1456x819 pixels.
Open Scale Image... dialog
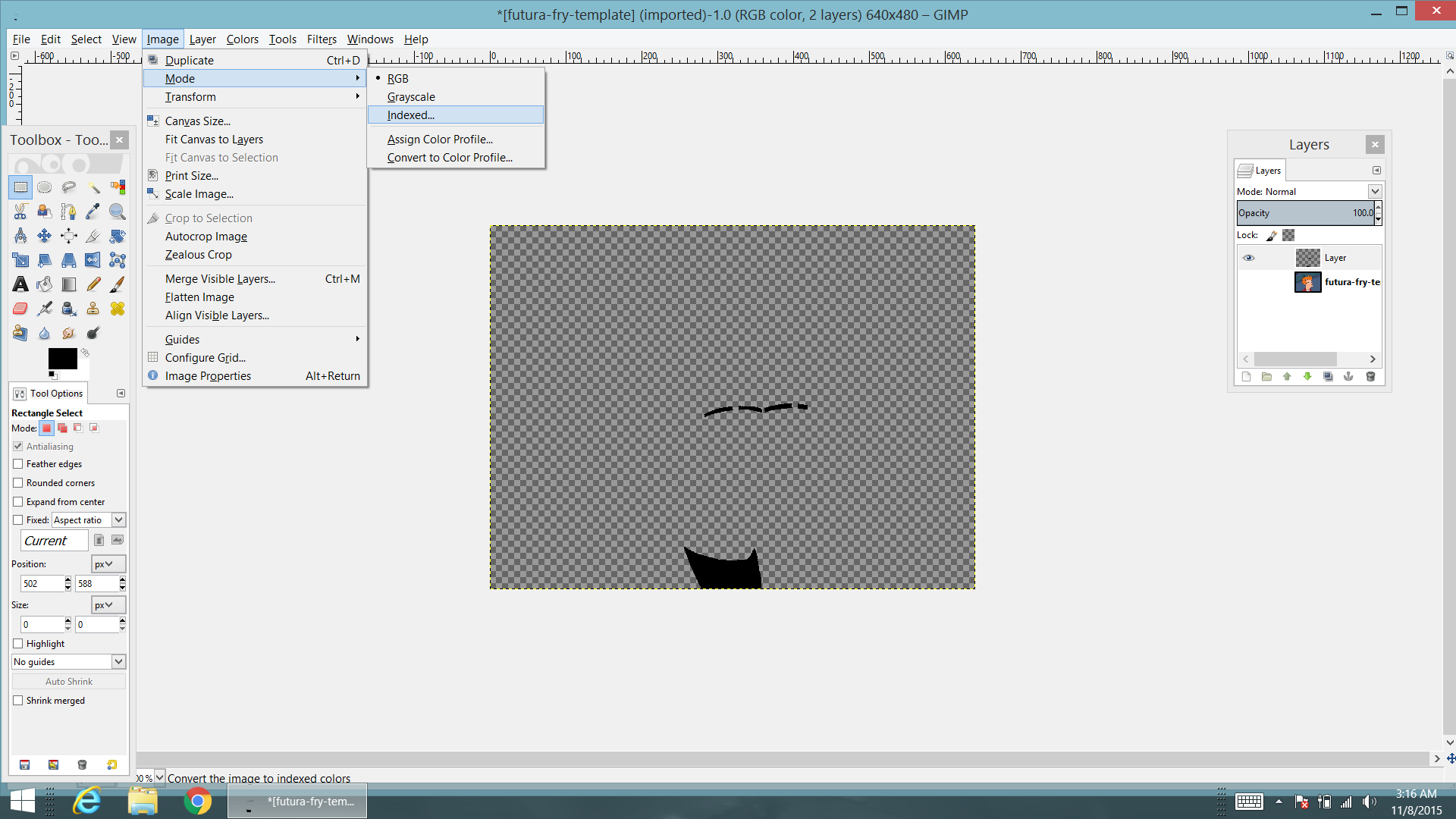(x=255, y=194)
